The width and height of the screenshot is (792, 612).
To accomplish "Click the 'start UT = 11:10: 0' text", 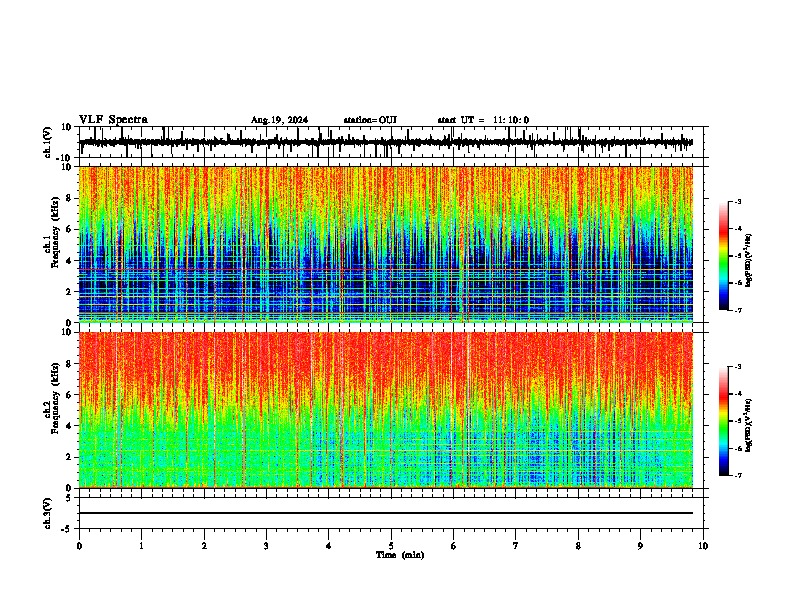I will 483,120.
